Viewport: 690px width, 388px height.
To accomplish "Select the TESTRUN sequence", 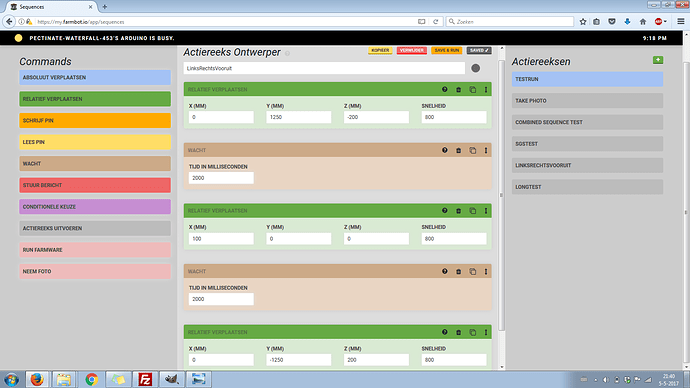I will (587, 79).
